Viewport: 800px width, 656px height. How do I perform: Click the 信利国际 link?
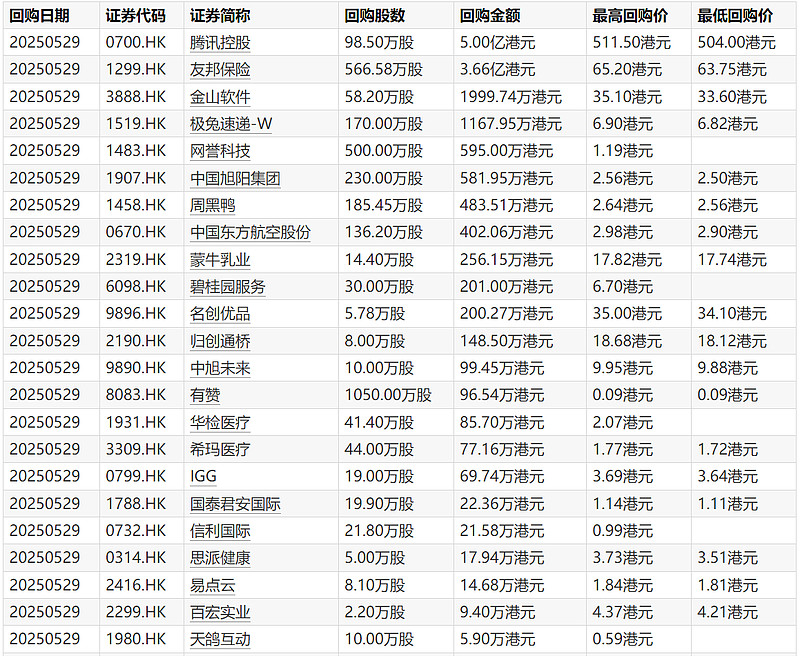point(220,531)
